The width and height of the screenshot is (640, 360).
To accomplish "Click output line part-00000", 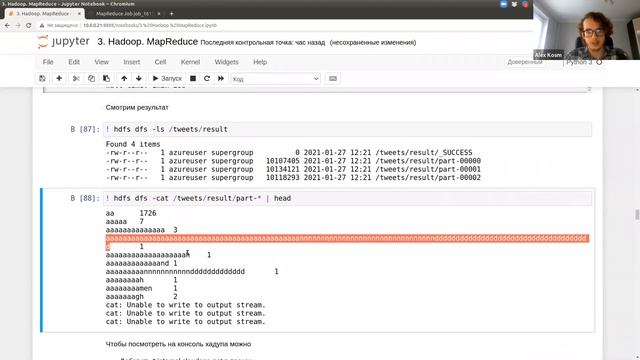I will (293, 161).
